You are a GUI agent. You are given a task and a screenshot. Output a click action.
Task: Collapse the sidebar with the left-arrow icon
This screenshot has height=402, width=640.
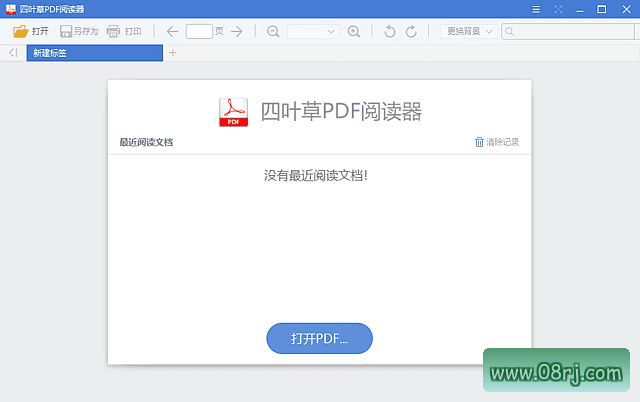(13, 53)
